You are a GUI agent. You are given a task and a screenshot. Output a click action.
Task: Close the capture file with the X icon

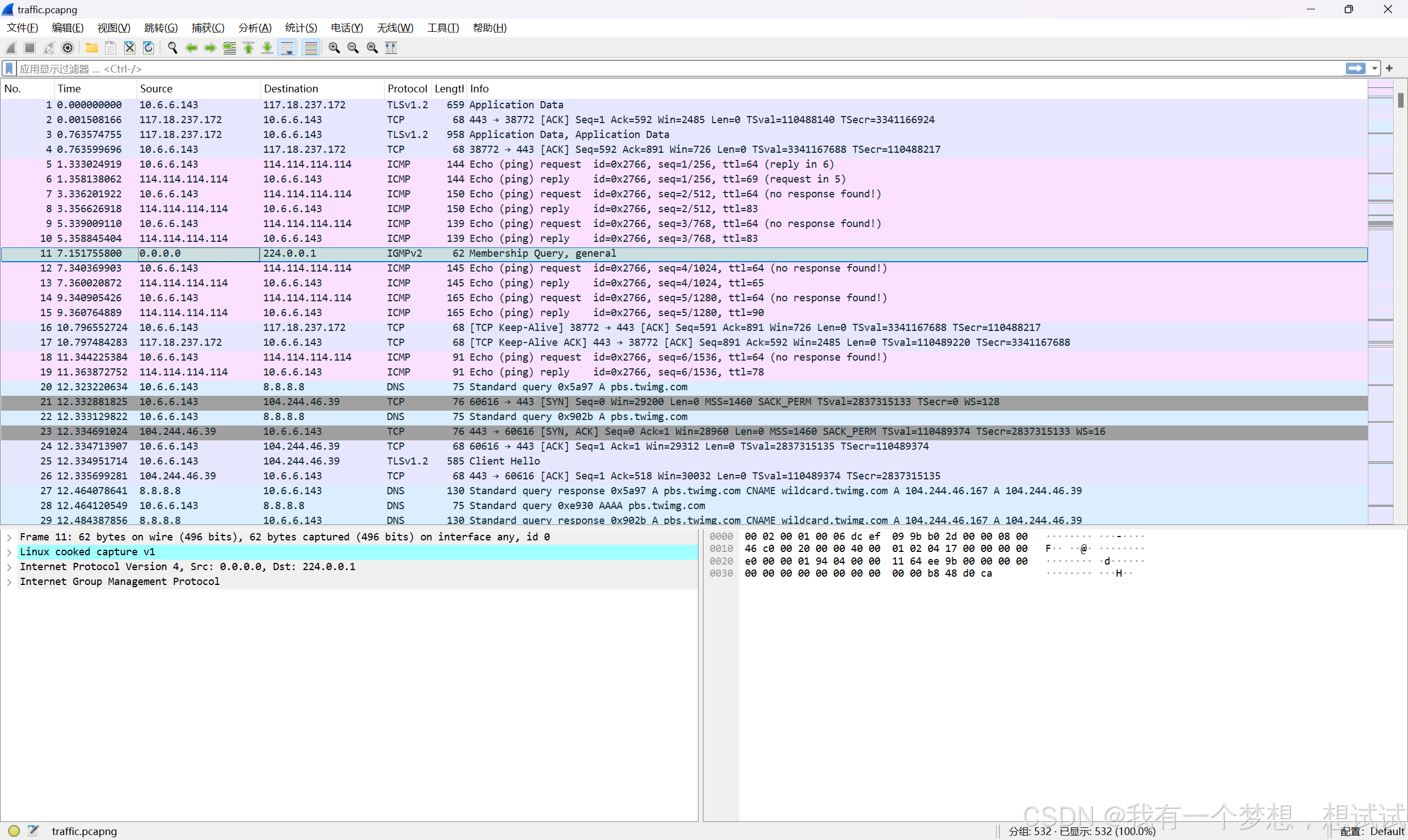[x=130, y=48]
